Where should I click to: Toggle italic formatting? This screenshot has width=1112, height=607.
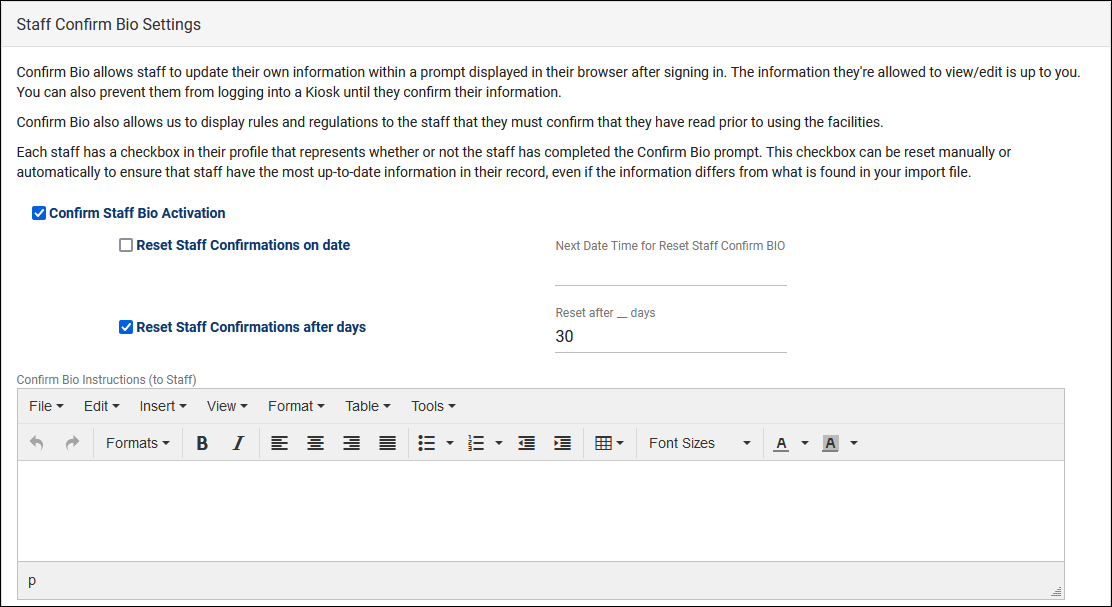238,443
